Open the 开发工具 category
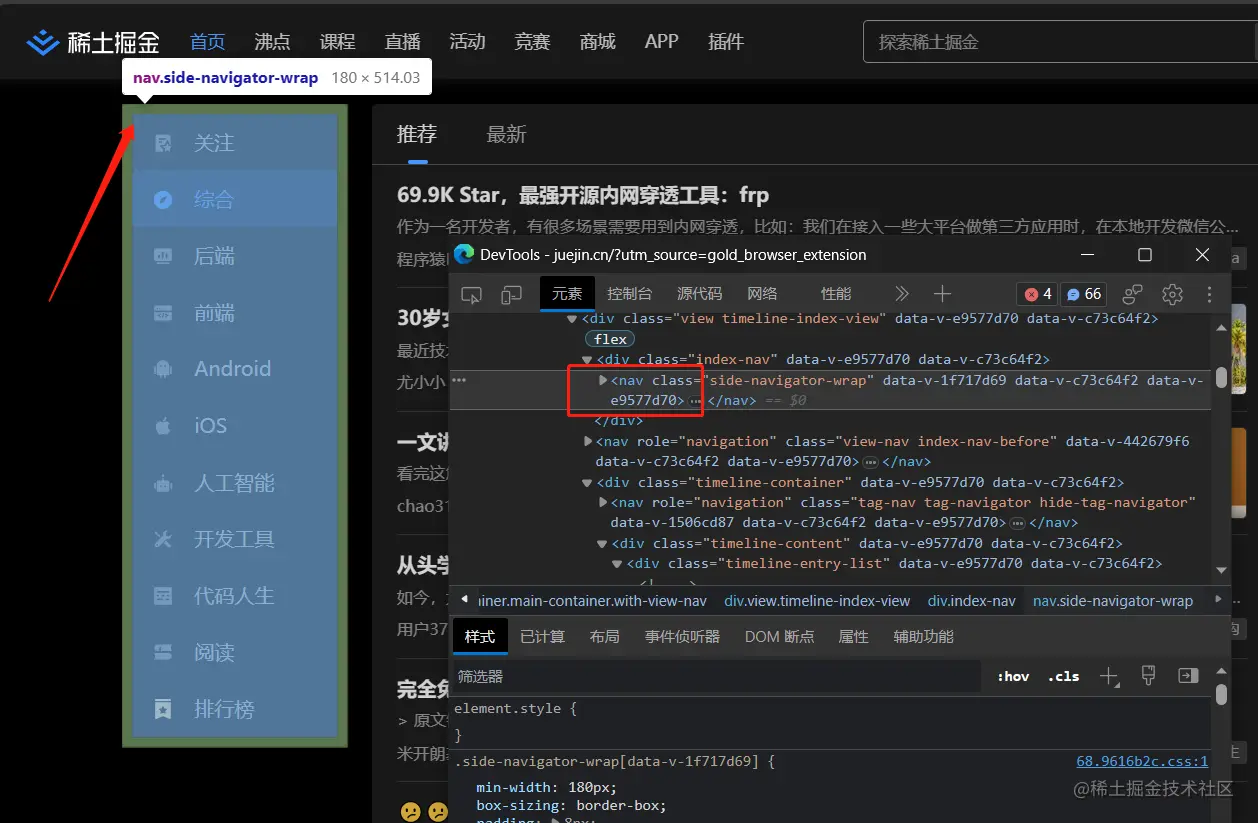This screenshot has height=823, width=1258. pyautogui.click(x=235, y=539)
